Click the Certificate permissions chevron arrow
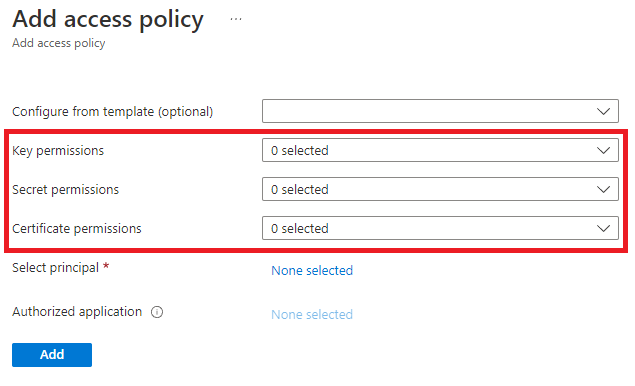 [603, 228]
